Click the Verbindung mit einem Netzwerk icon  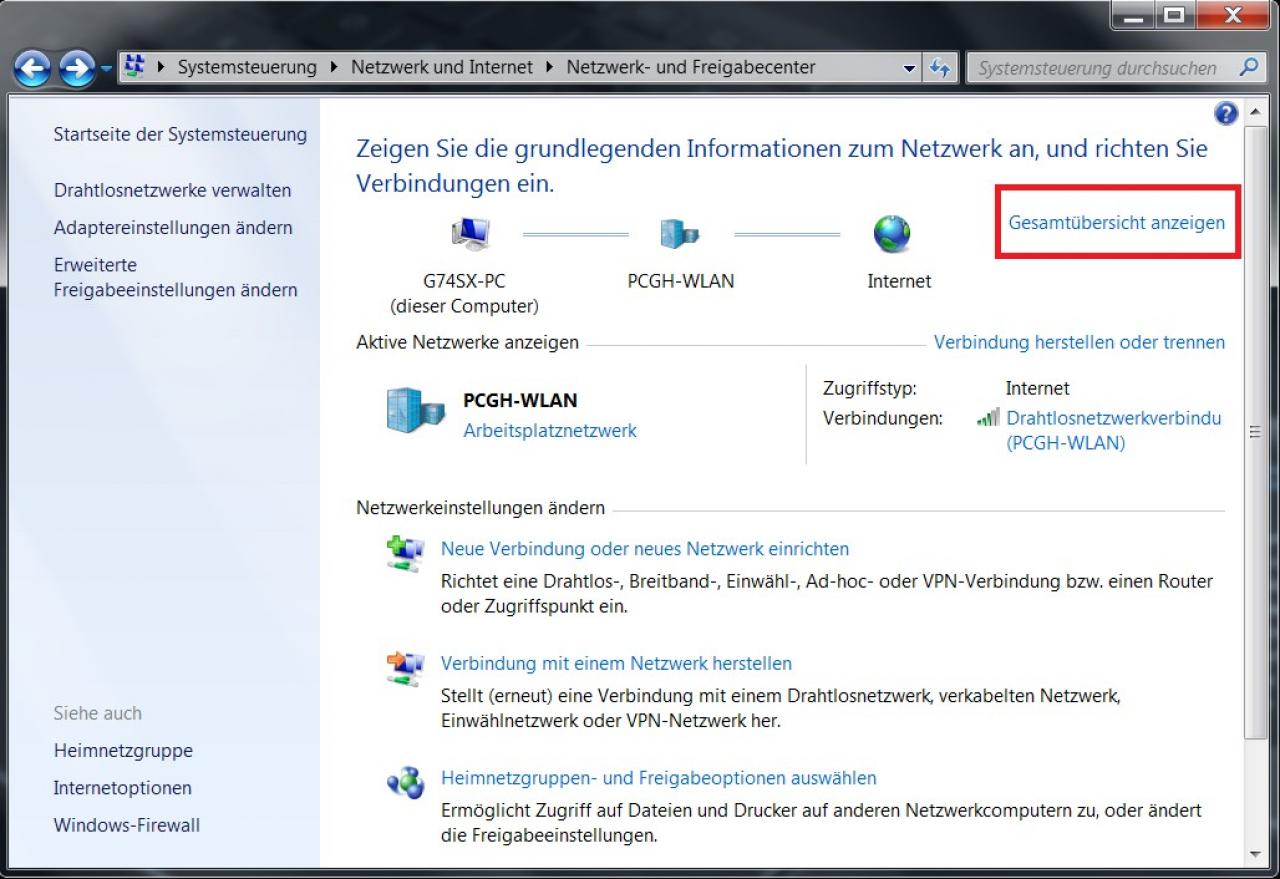tap(406, 668)
